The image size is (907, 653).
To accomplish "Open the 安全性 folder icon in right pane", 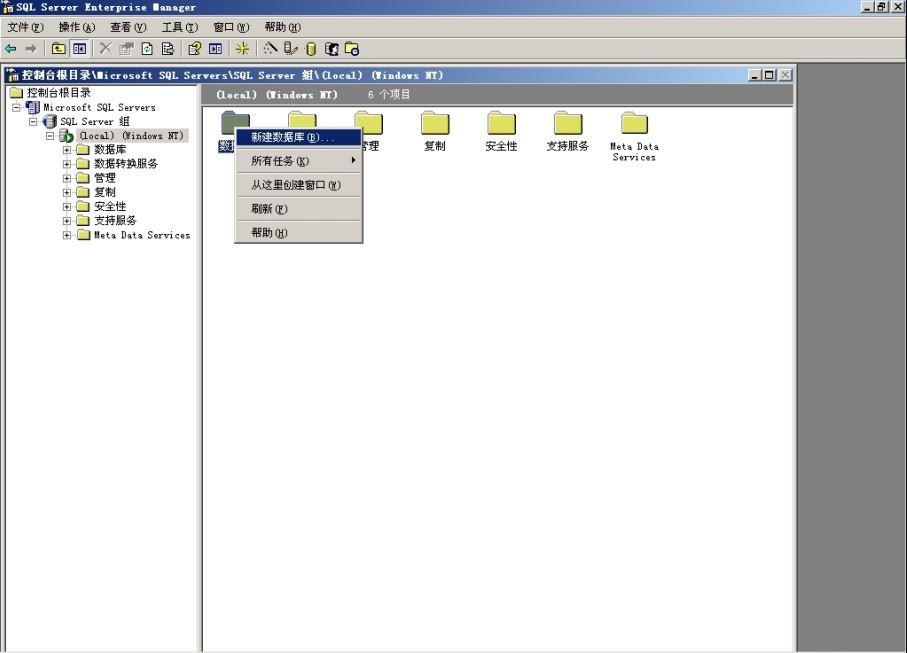I will tap(502, 123).
